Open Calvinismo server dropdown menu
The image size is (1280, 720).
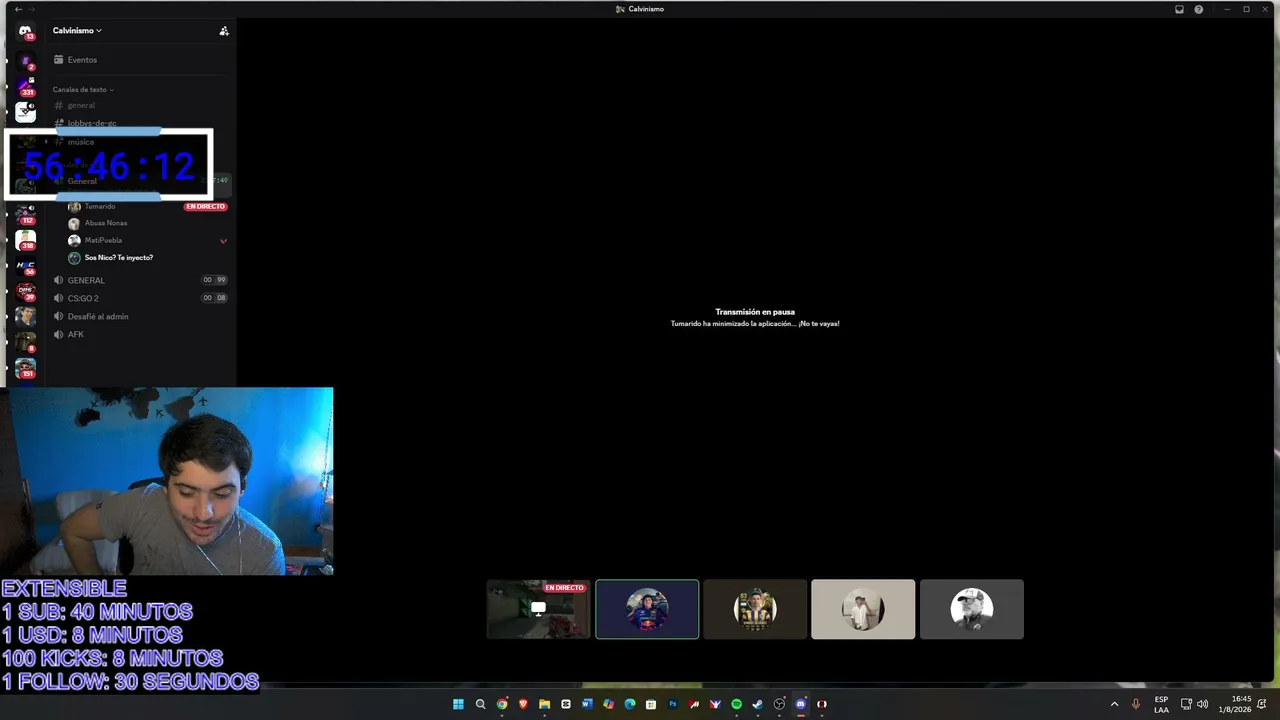click(77, 31)
